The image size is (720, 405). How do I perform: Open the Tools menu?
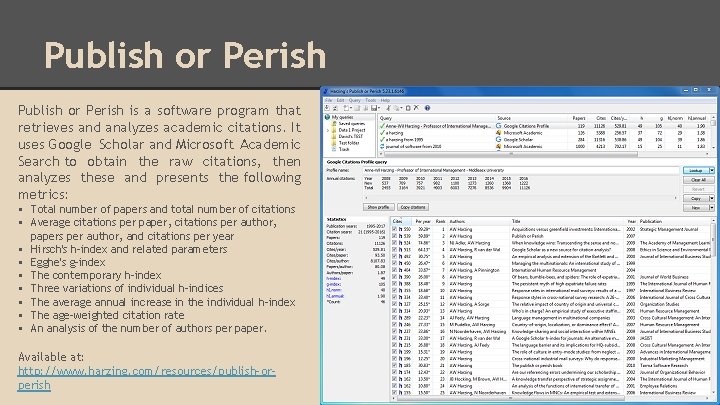click(x=371, y=100)
